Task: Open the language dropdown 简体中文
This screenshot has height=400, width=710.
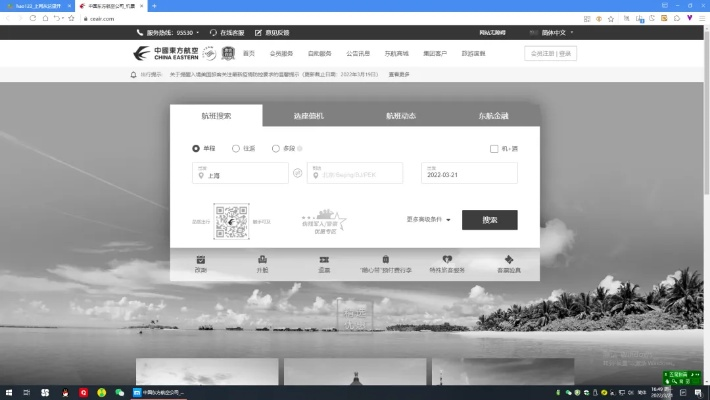Action: tap(552, 33)
